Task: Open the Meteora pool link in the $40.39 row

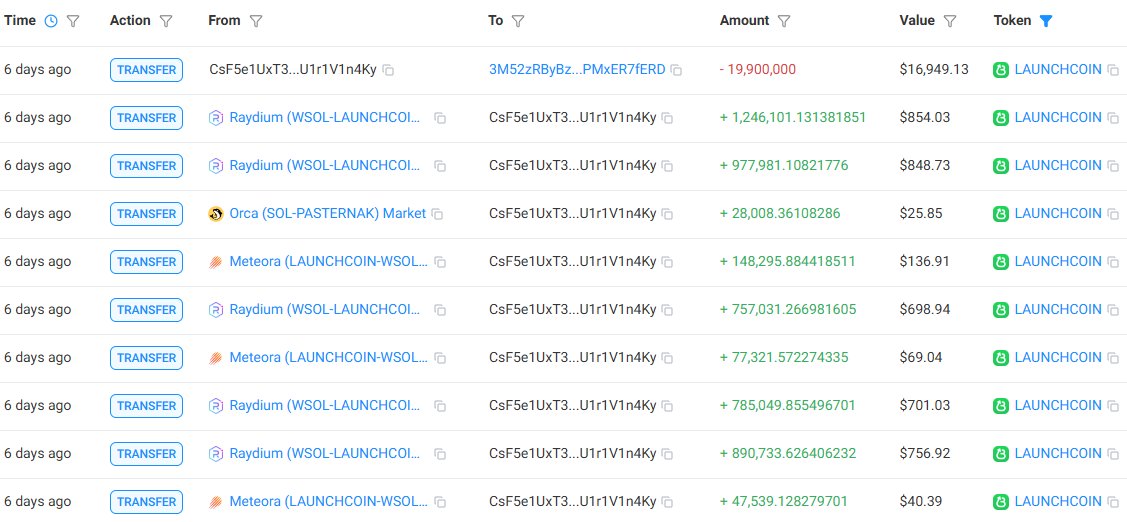Action: click(x=328, y=501)
